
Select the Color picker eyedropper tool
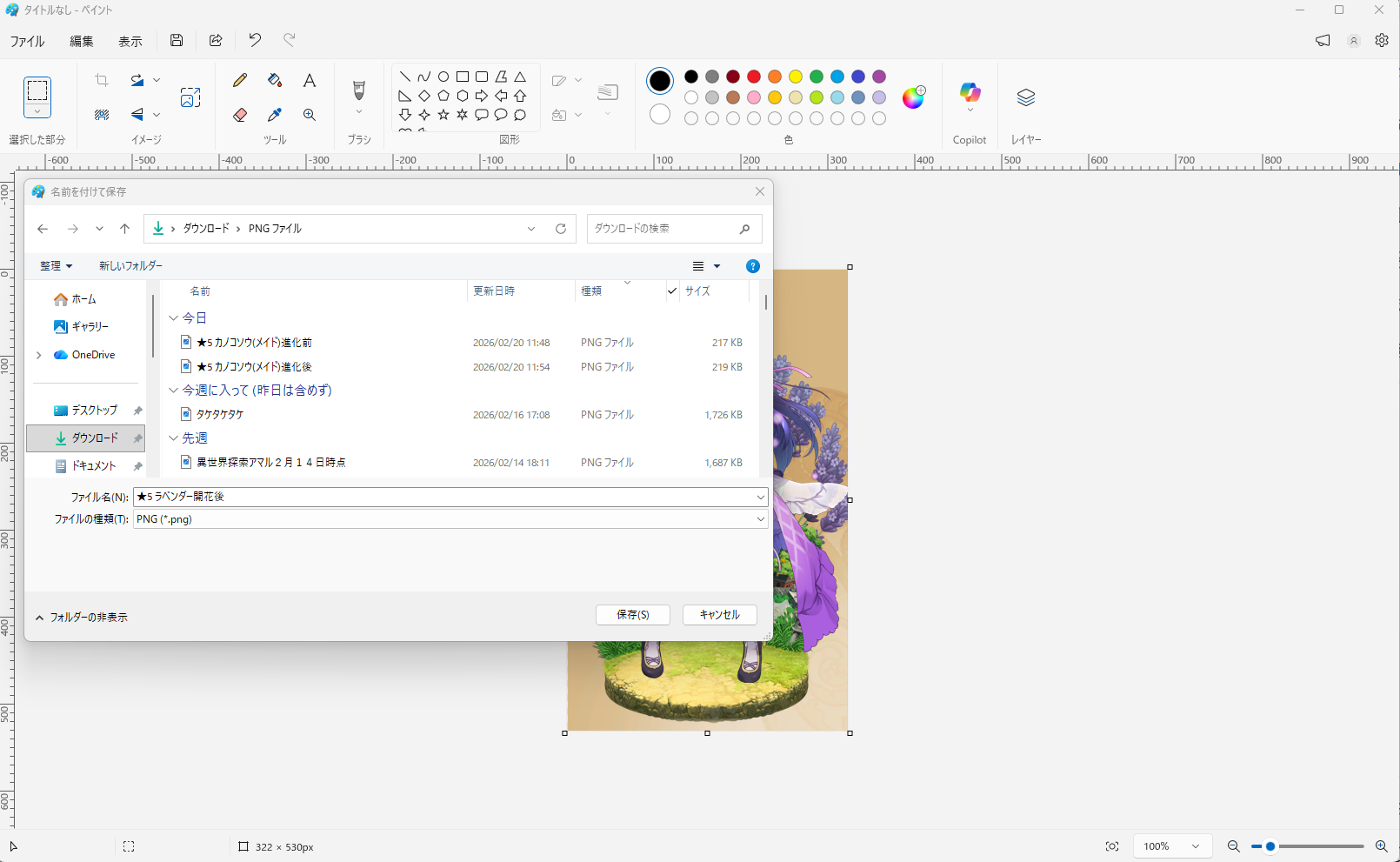275,115
